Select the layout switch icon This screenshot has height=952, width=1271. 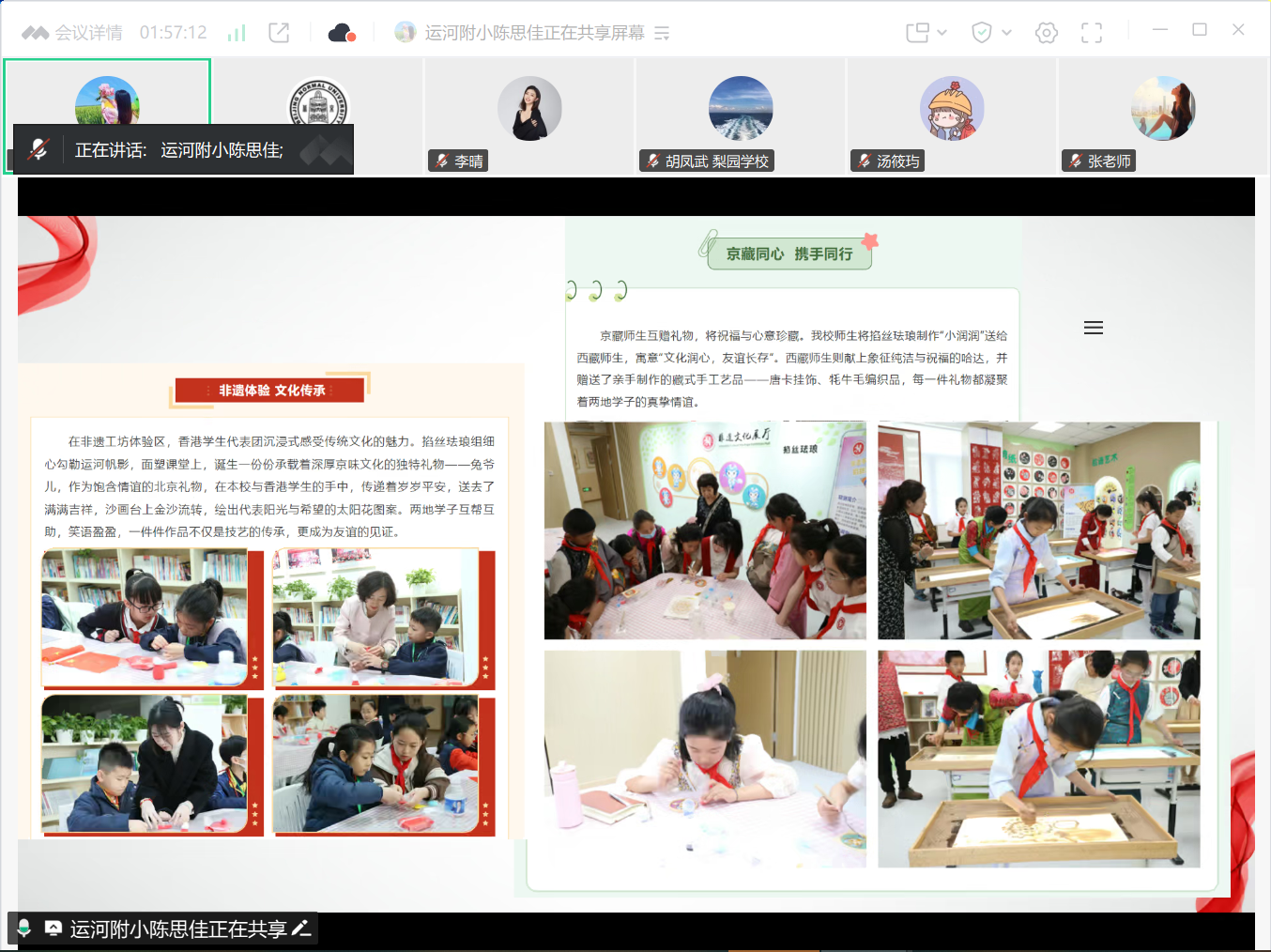coord(916,31)
